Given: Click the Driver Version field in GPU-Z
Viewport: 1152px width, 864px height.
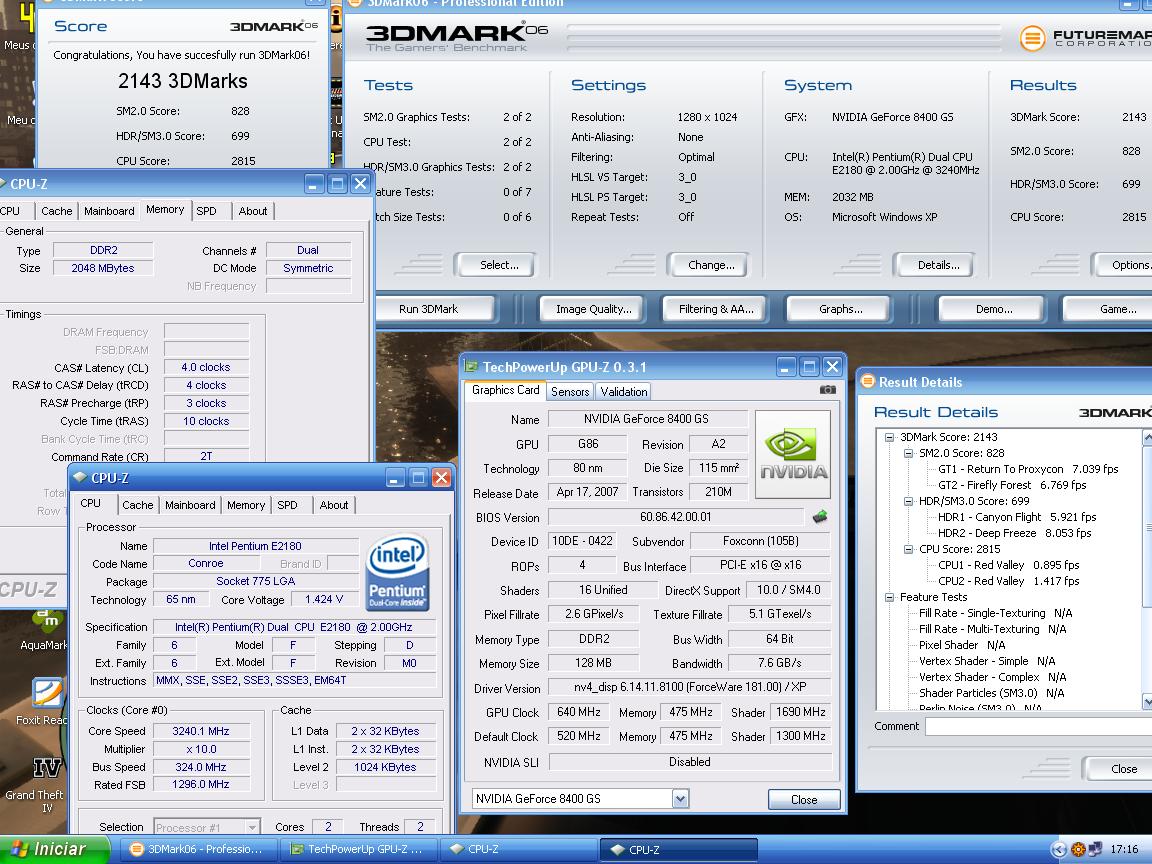Looking at the screenshot, I should point(690,688).
